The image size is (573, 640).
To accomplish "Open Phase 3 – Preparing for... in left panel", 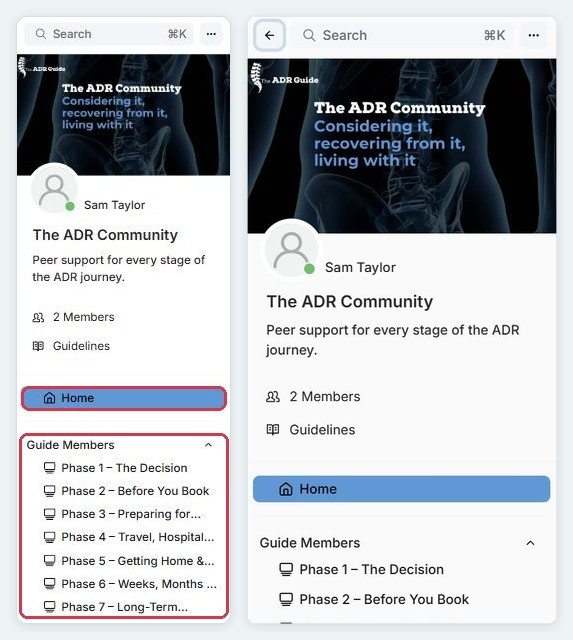I will click(131, 514).
